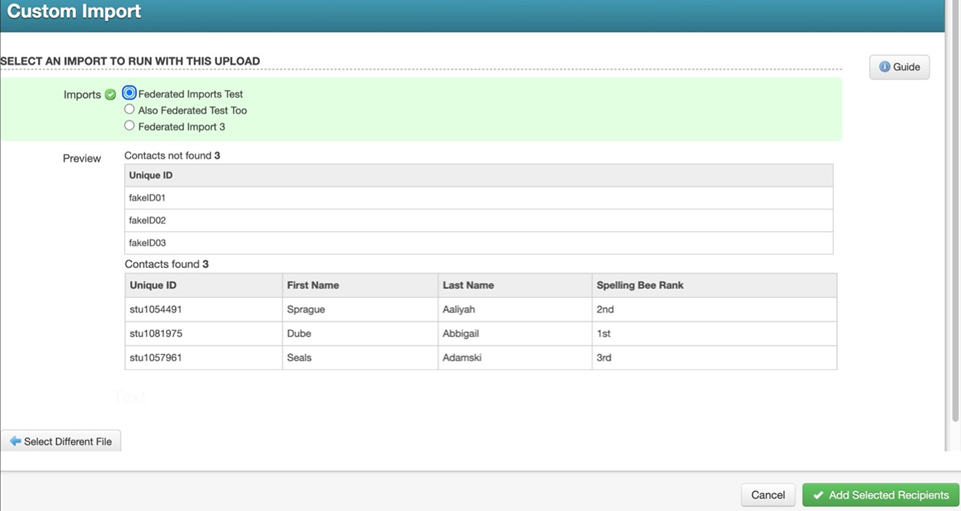Click the green checkmark beside Imports
This screenshot has width=961, height=511.
coord(110,95)
